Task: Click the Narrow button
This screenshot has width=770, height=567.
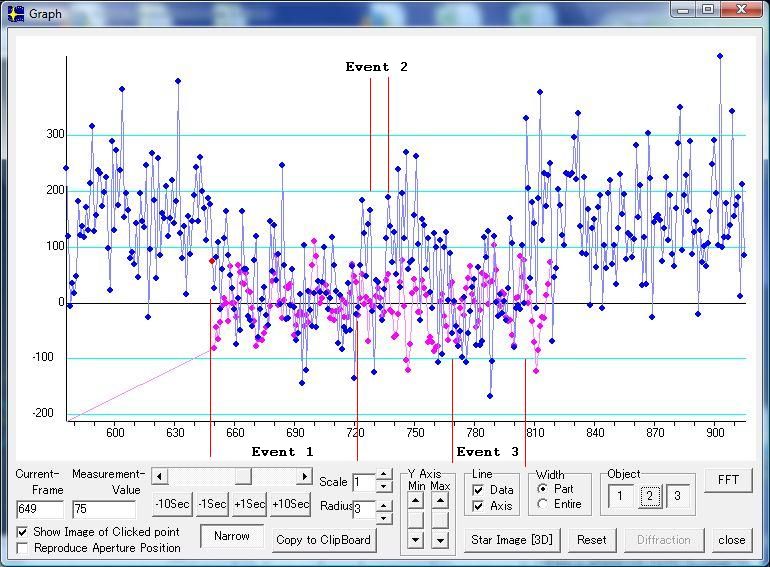Action: pos(232,536)
